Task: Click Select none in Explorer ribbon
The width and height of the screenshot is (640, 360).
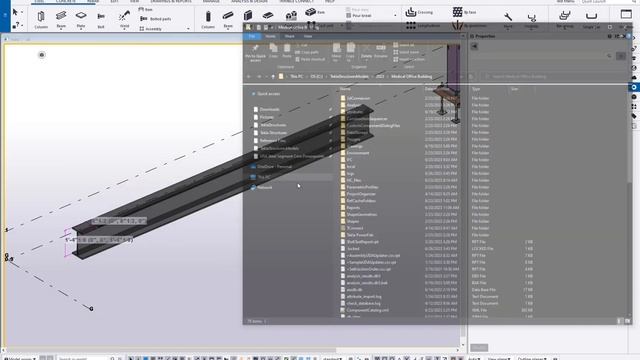Action: tap(406, 52)
